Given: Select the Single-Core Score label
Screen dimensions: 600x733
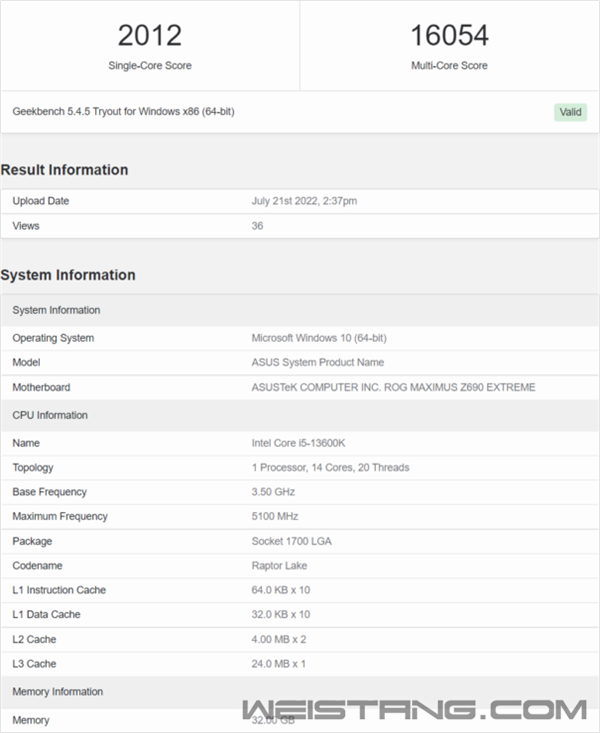Looking at the screenshot, I should pos(150,66).
